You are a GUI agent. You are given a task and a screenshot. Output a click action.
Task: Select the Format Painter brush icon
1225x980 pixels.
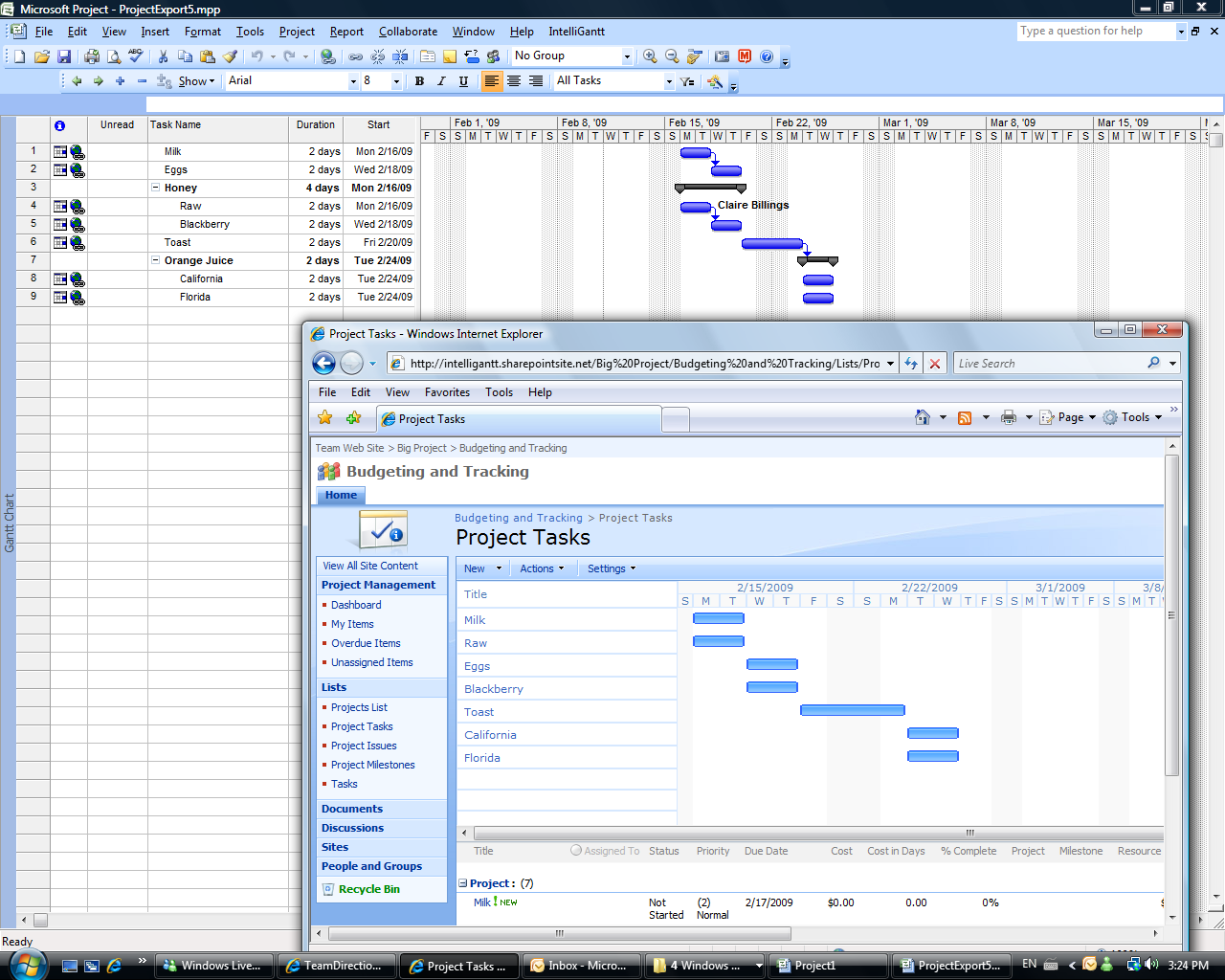pyautogui.click(x=230, y=56)
